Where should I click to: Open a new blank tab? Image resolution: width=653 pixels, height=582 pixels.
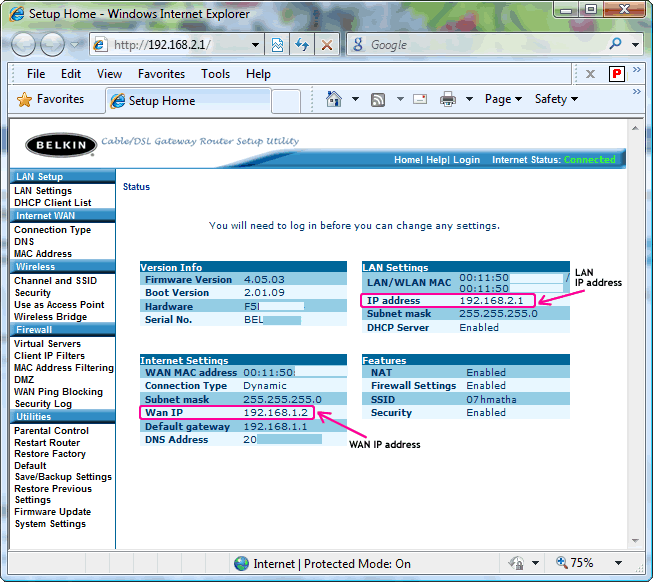tap(286, 101)
